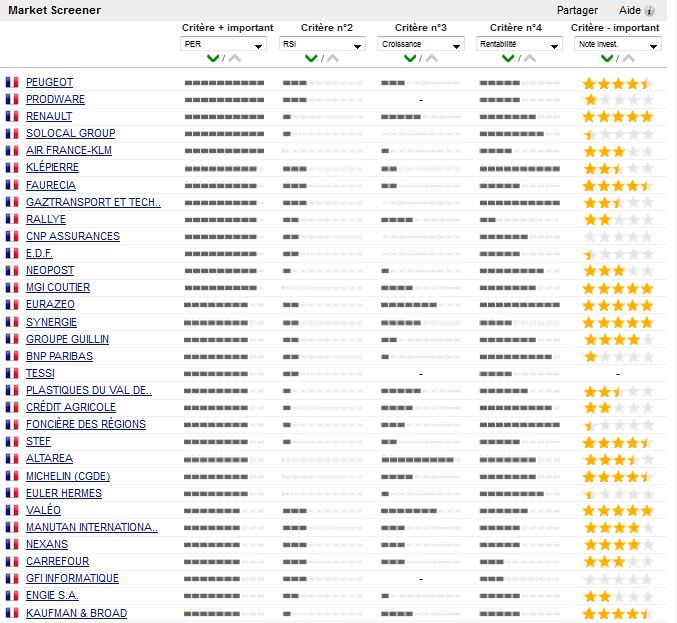The height and width of the screenshot is (623, 677).
Task: Open the SYNERGIE stock link
Action: (x=51, y=322)
